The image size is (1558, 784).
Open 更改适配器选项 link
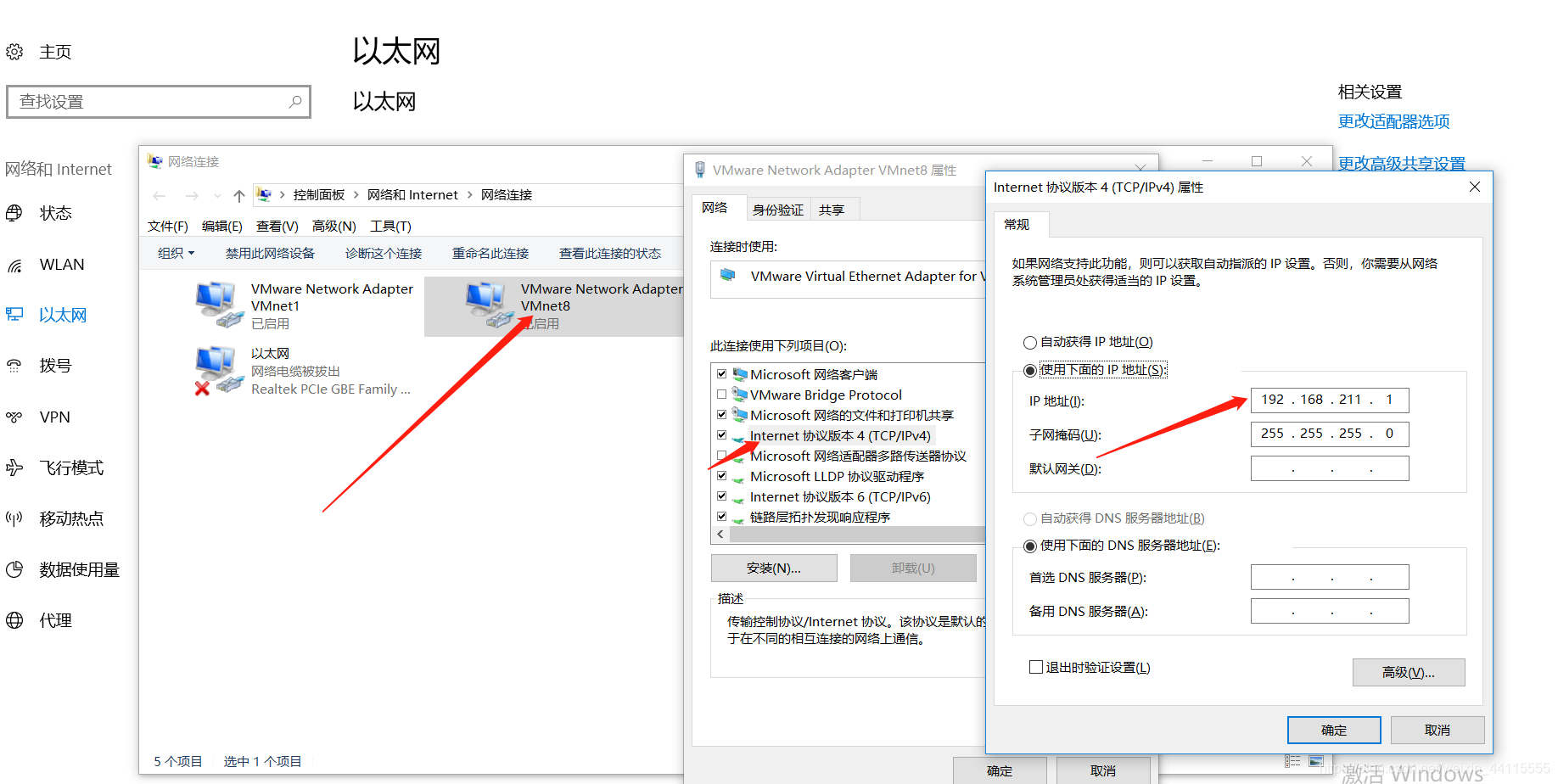(1393, 121)
